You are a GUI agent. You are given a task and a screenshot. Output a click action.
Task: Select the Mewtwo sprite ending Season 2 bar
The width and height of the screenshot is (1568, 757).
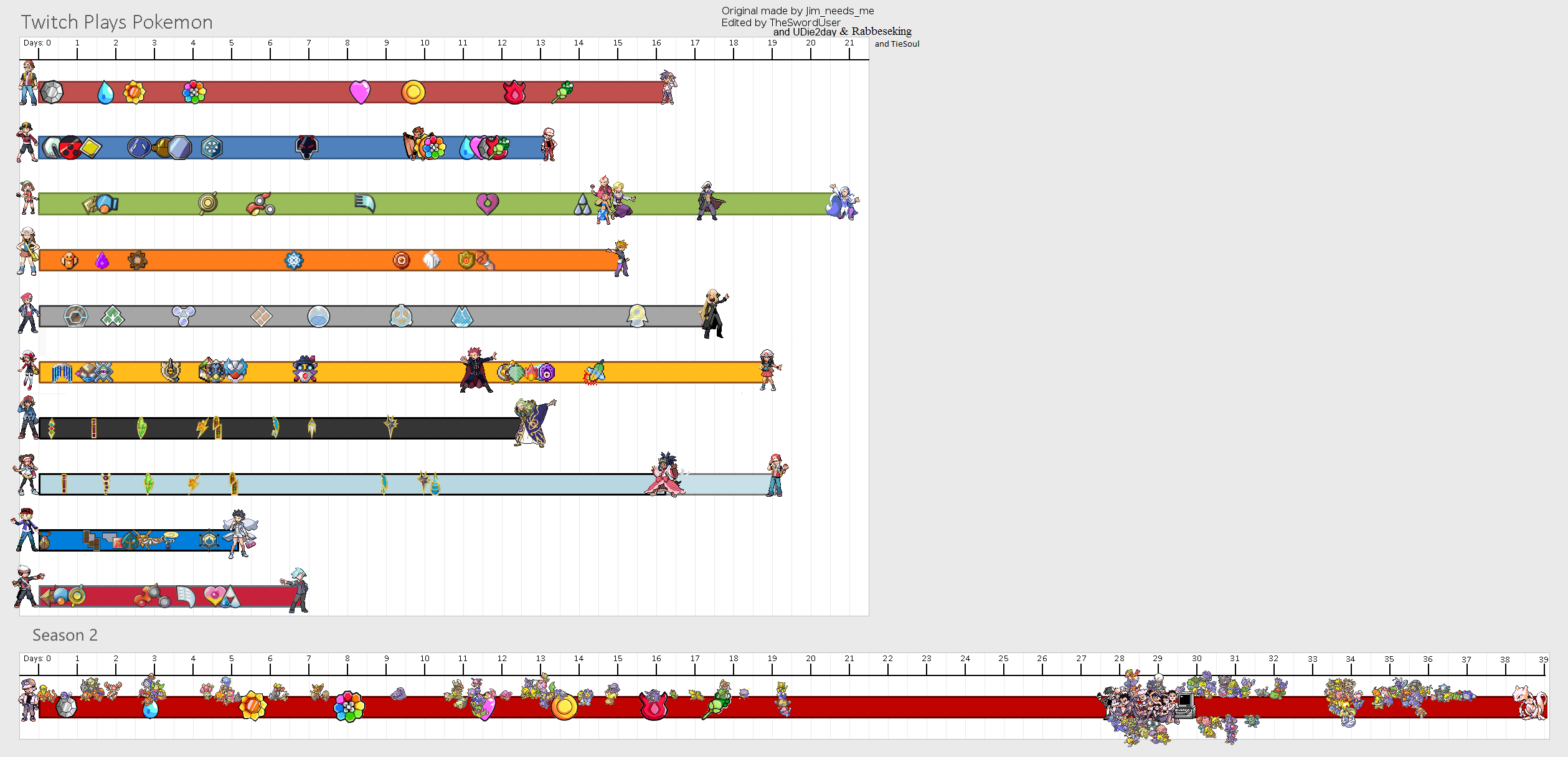(x=1531, y=702)
